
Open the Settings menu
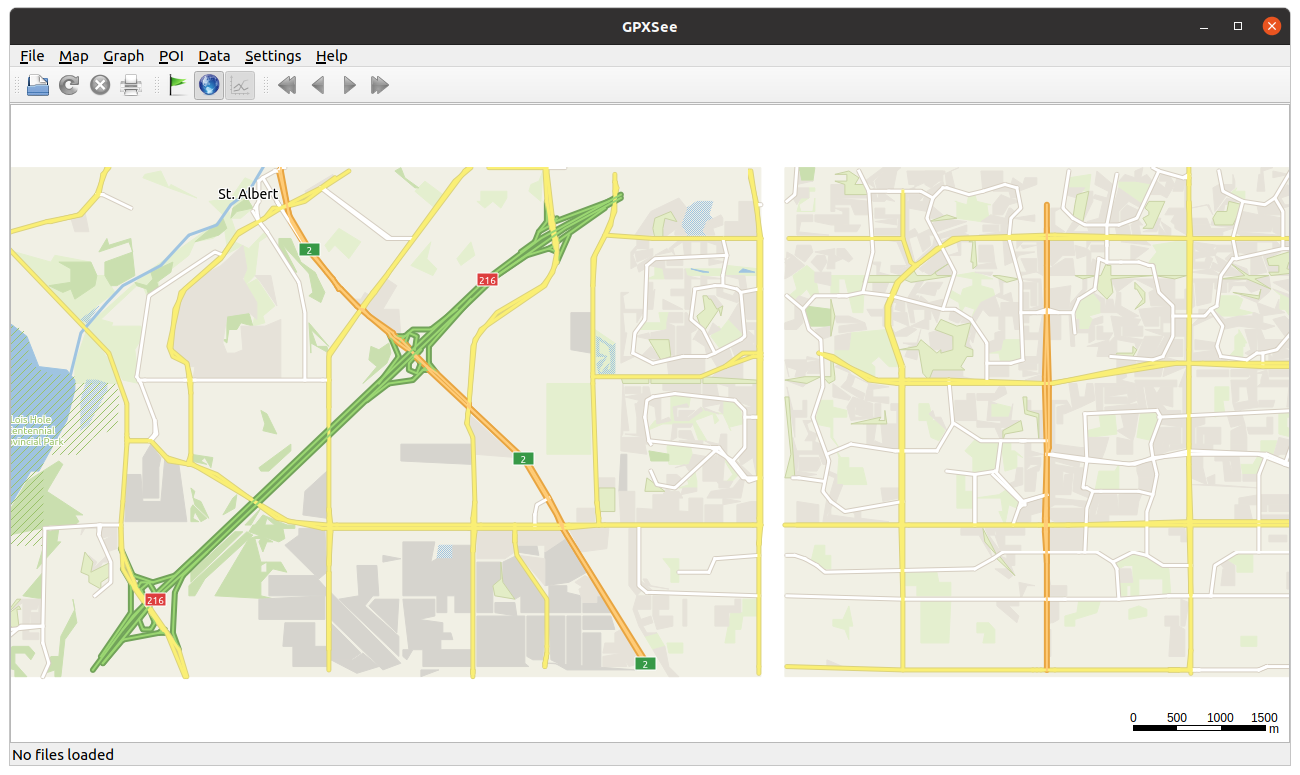point(273,56)
